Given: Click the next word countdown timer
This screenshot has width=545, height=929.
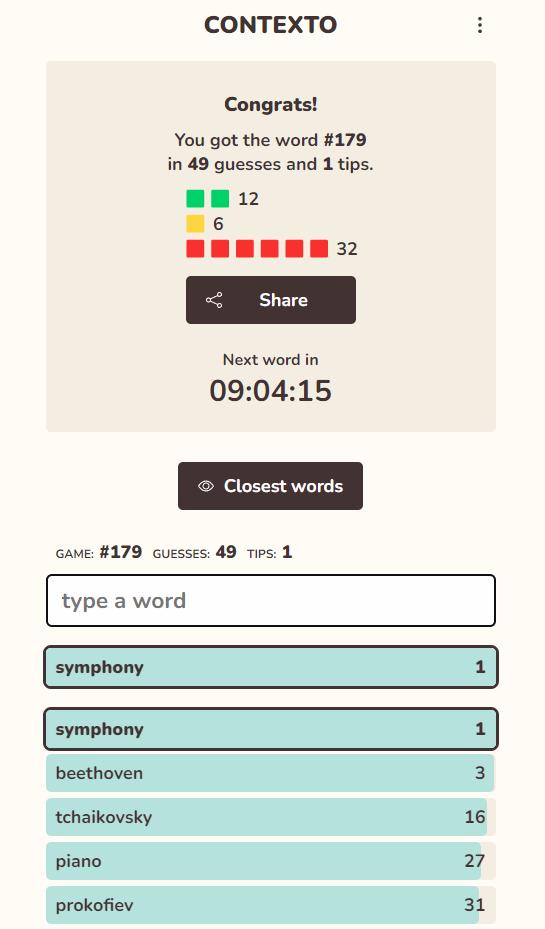Looking at the screenshot, I should click(x=271, y=390).
